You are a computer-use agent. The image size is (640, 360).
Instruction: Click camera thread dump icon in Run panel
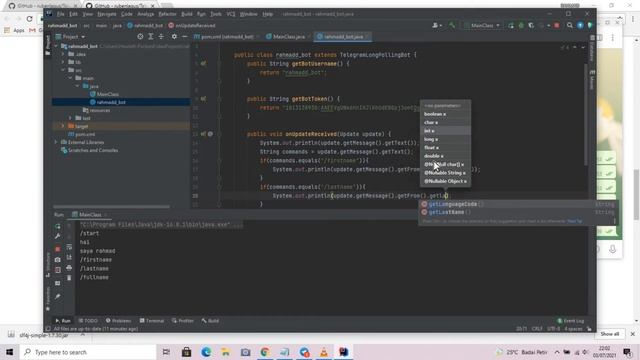[58, 260]
